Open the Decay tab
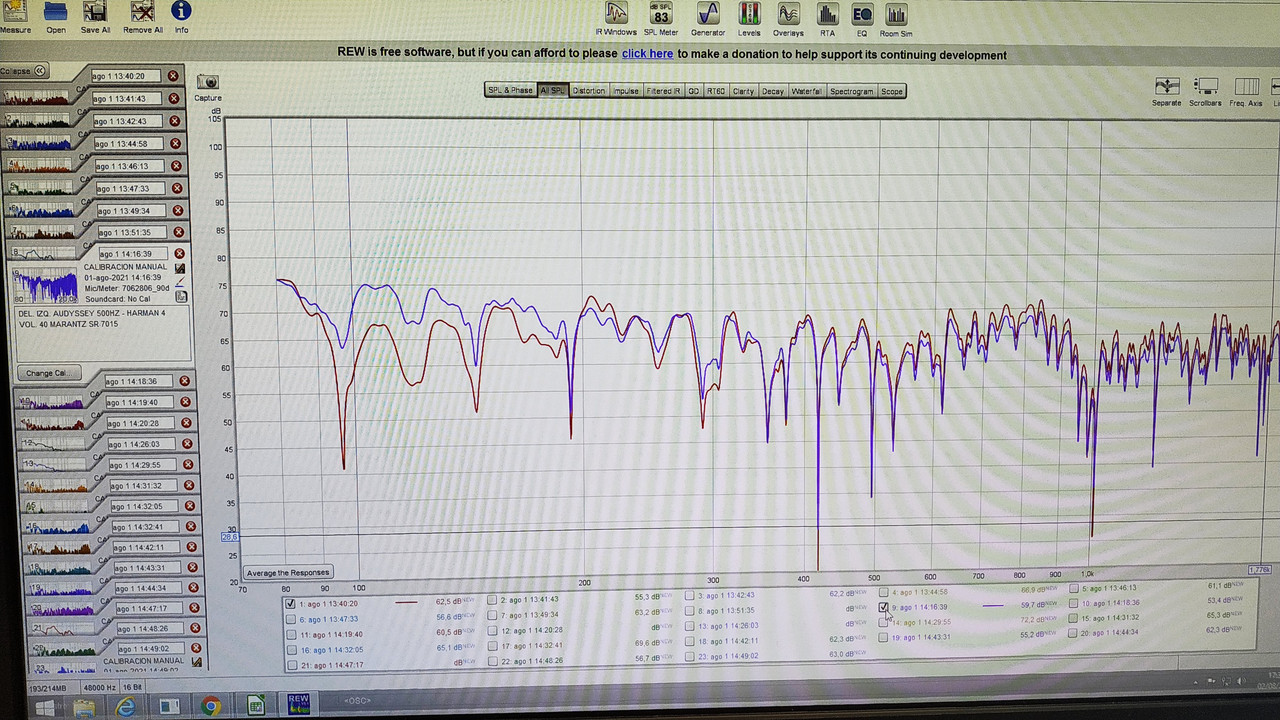Screen dimensions: 1280x720 tap(773, 91)
